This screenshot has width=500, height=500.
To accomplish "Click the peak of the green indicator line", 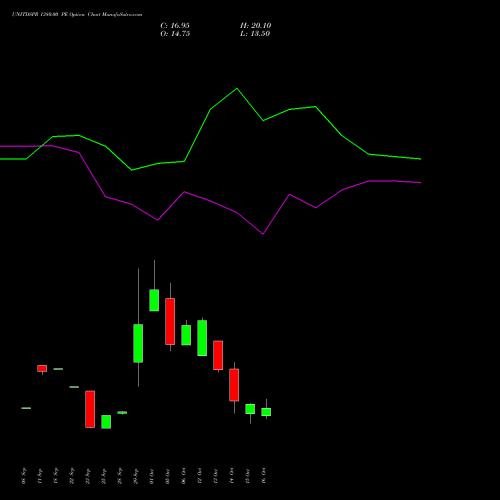I will [237, 88].
